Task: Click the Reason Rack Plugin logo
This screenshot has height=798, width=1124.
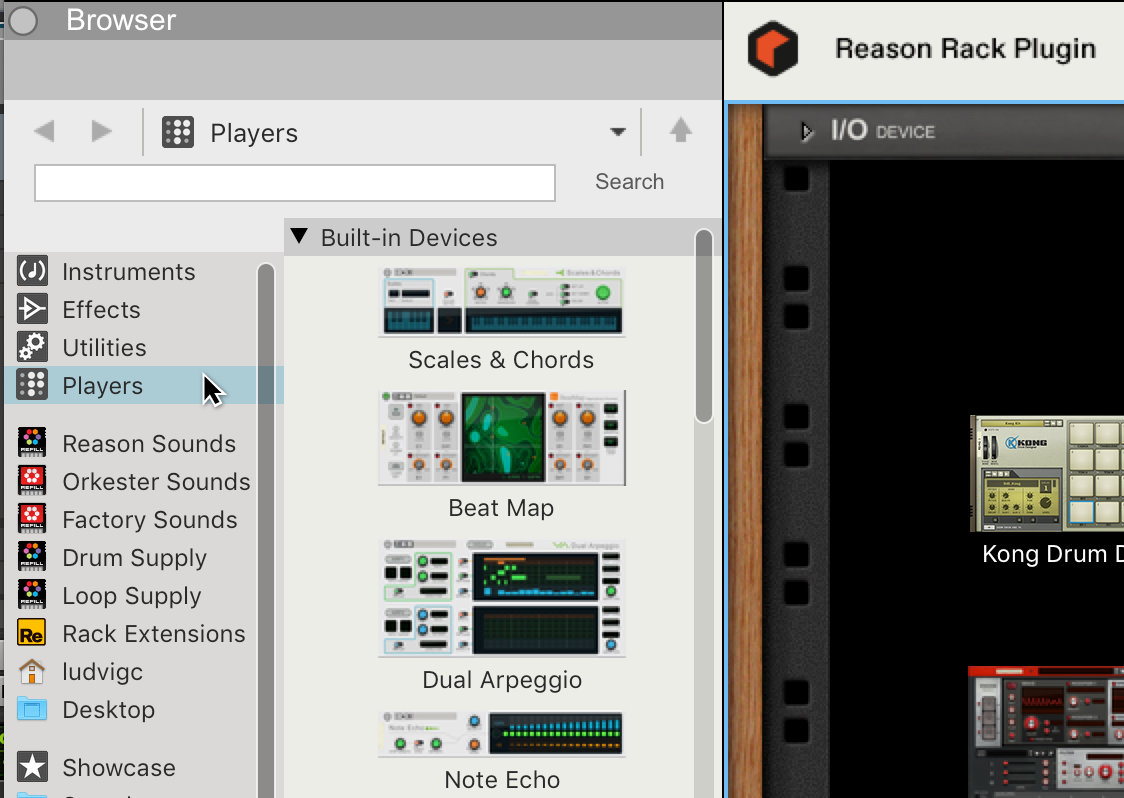Action: pyautogui.click(x=773, y=49)
